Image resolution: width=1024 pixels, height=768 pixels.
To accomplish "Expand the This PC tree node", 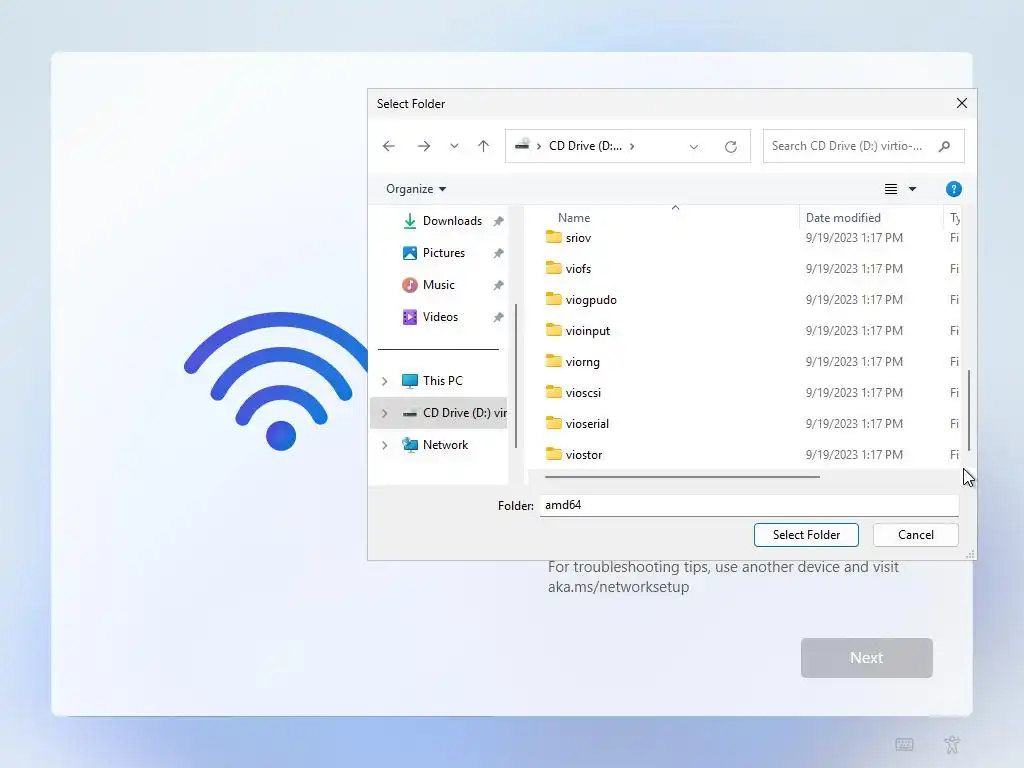I will (x=385, y=381).
